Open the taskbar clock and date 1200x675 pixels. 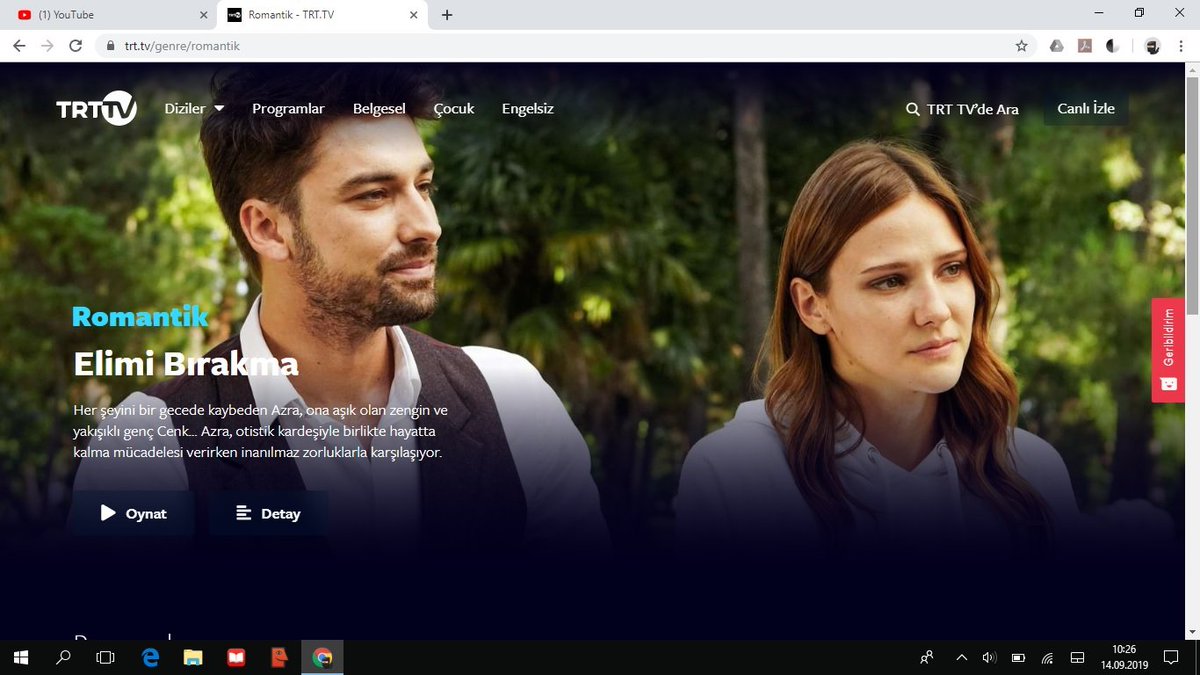coord(1125,657)
